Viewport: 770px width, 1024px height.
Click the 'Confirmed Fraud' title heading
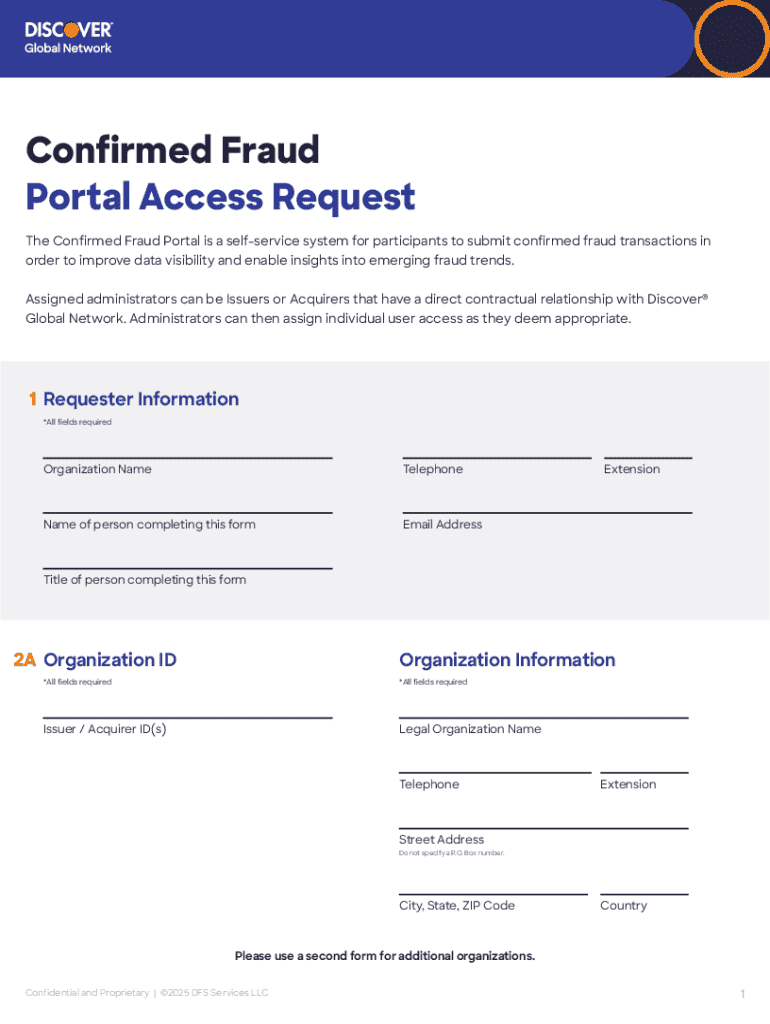[172, 150]
